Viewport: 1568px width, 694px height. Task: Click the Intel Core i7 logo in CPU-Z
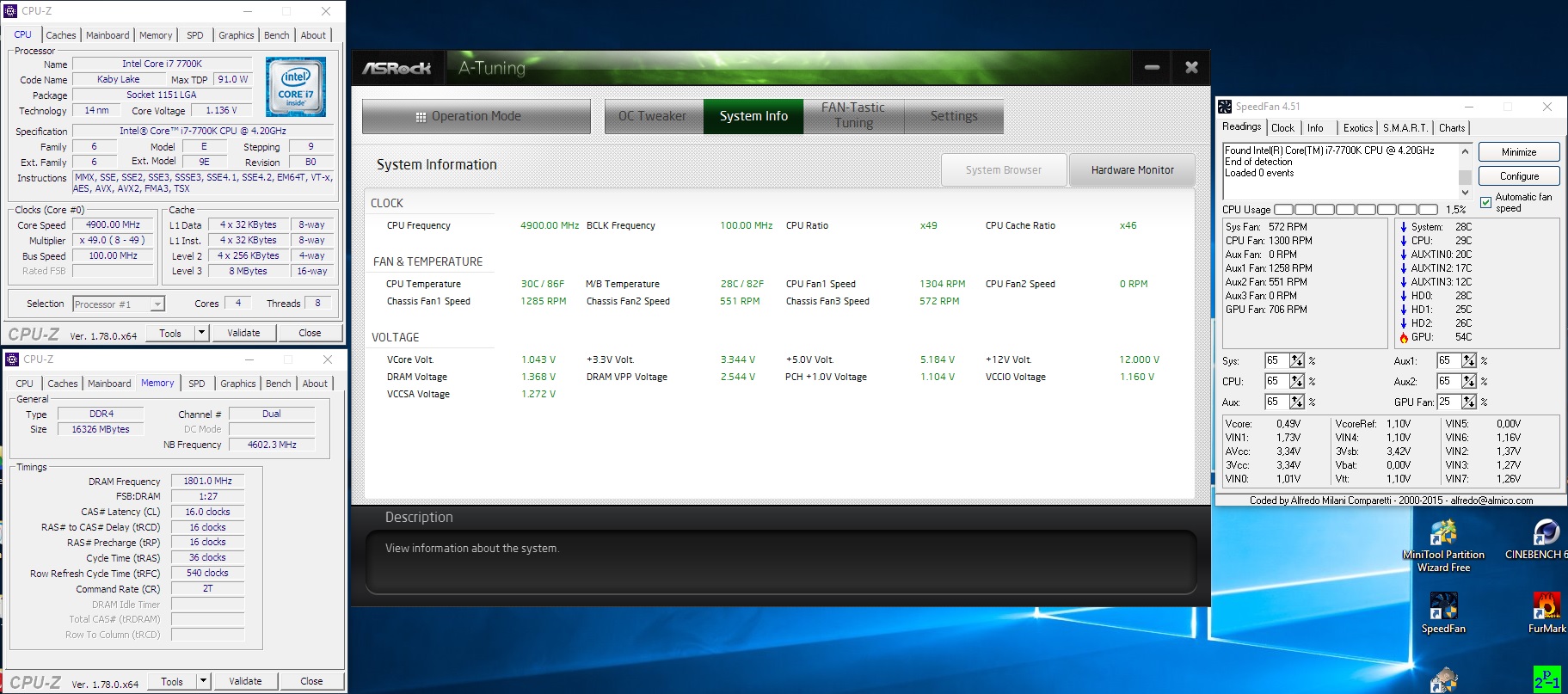[x=296, y=87]
